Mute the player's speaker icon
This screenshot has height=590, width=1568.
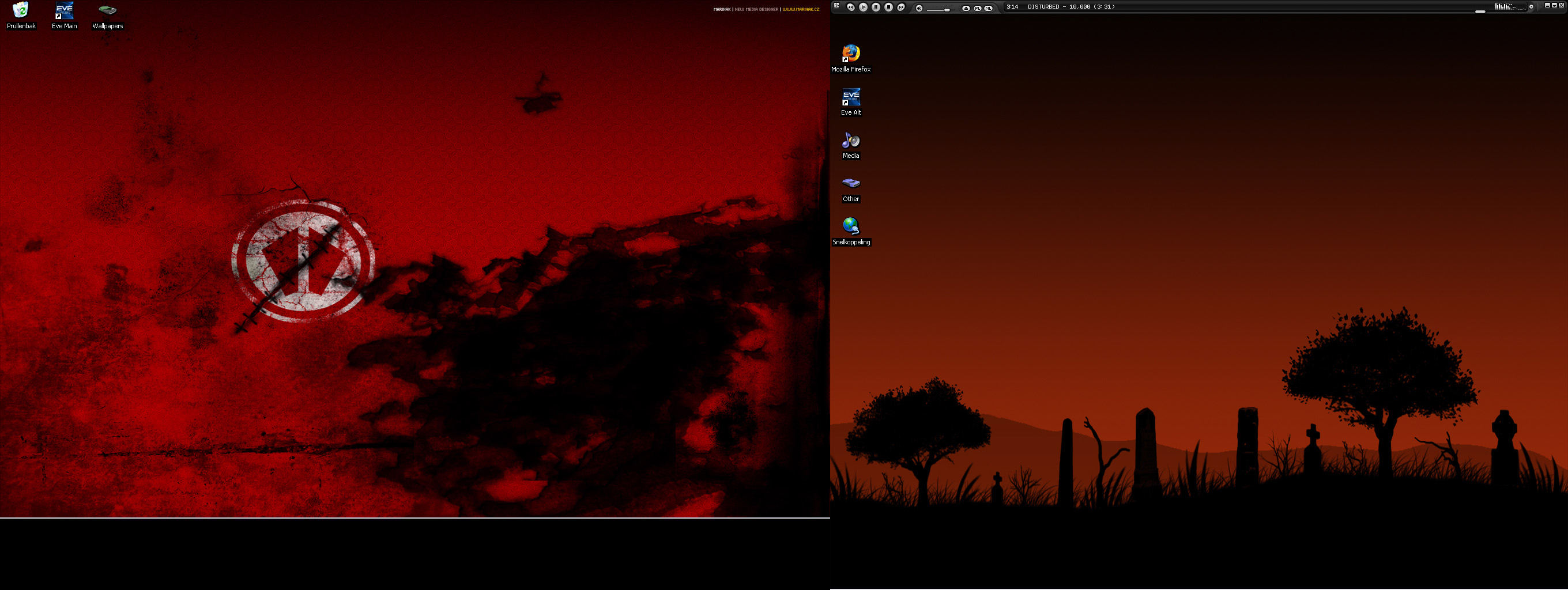coord(919,8)
